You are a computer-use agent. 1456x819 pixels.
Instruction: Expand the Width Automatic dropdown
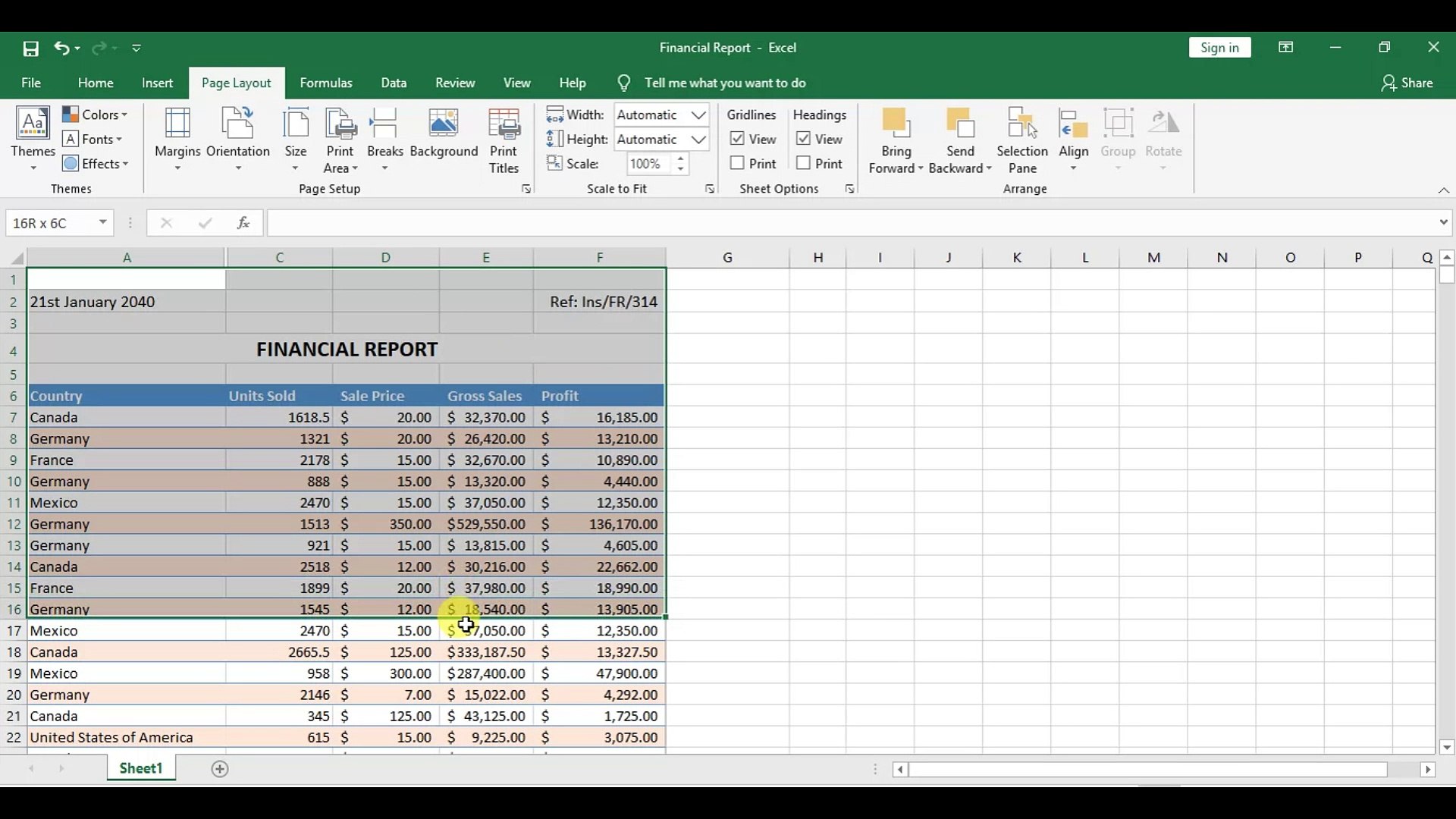point(699,115)
